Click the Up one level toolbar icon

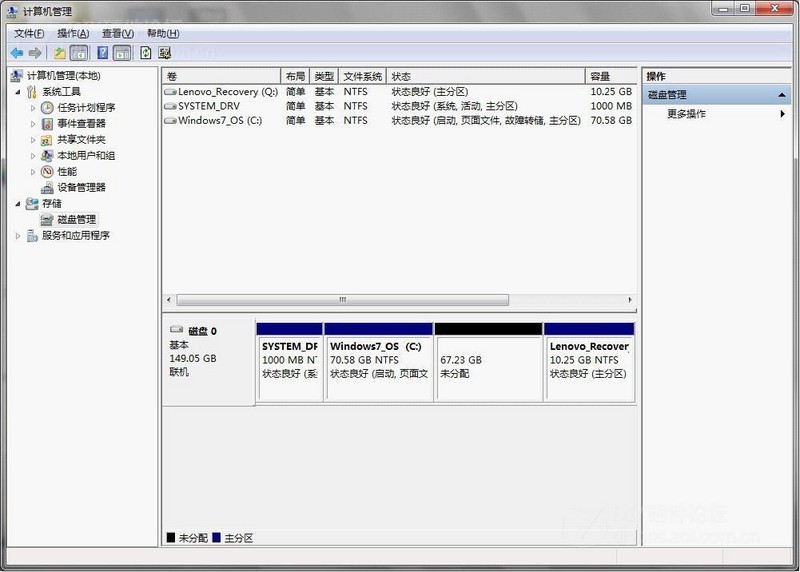tap(60, 53)
